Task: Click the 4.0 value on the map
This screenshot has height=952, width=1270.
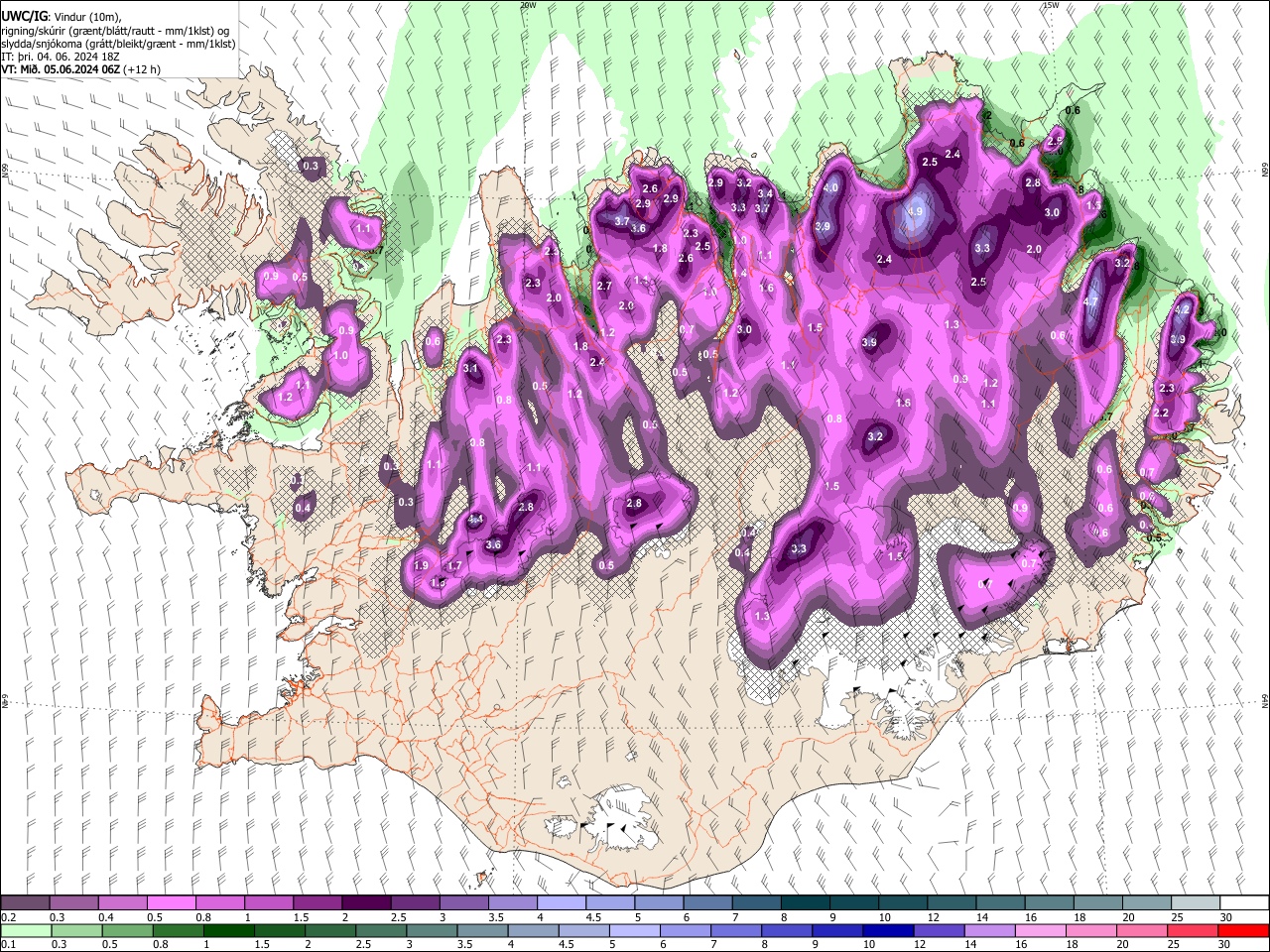Action: tap(830, 187)
